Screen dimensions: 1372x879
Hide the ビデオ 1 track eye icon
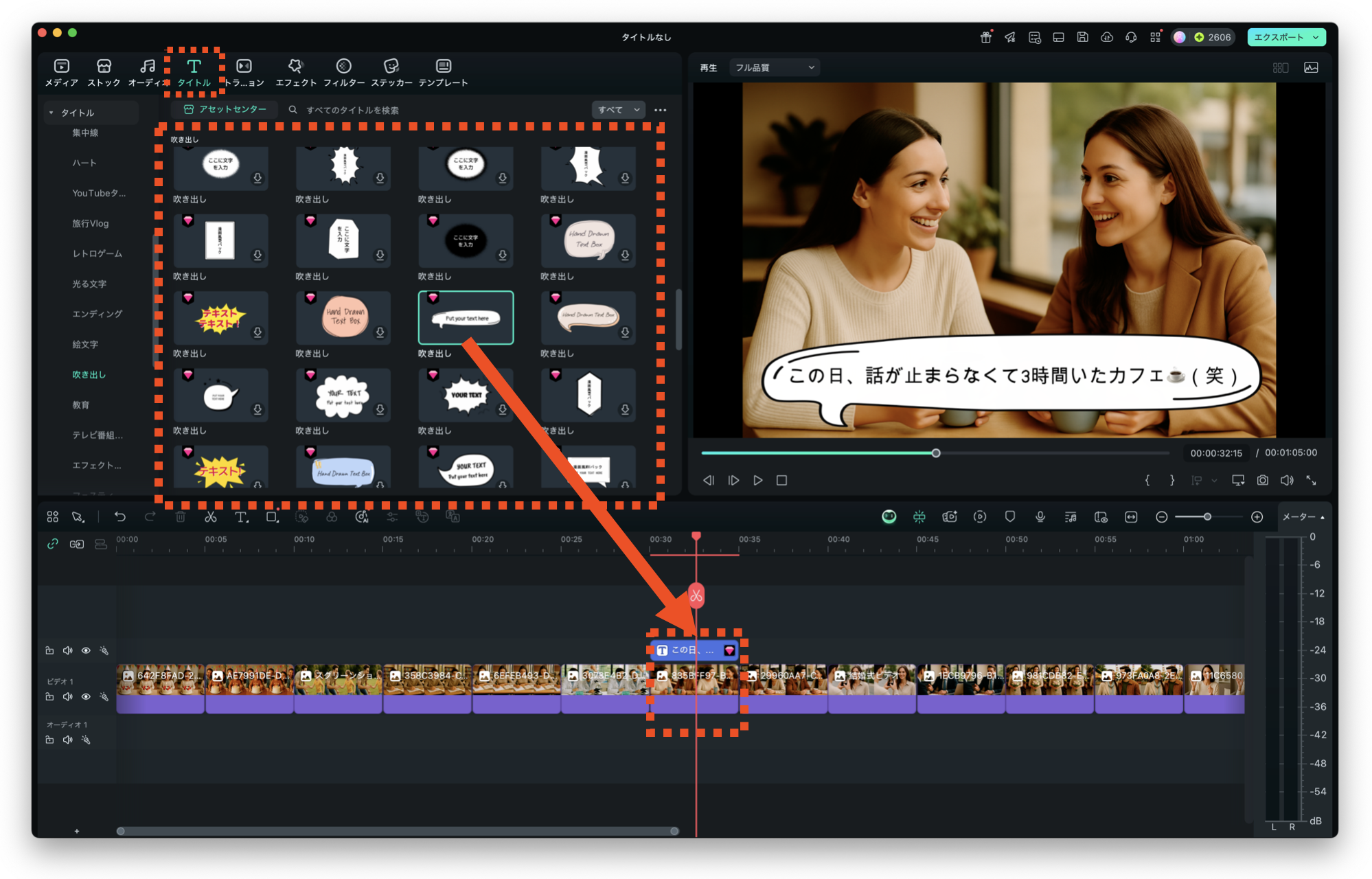click(86, 696)
